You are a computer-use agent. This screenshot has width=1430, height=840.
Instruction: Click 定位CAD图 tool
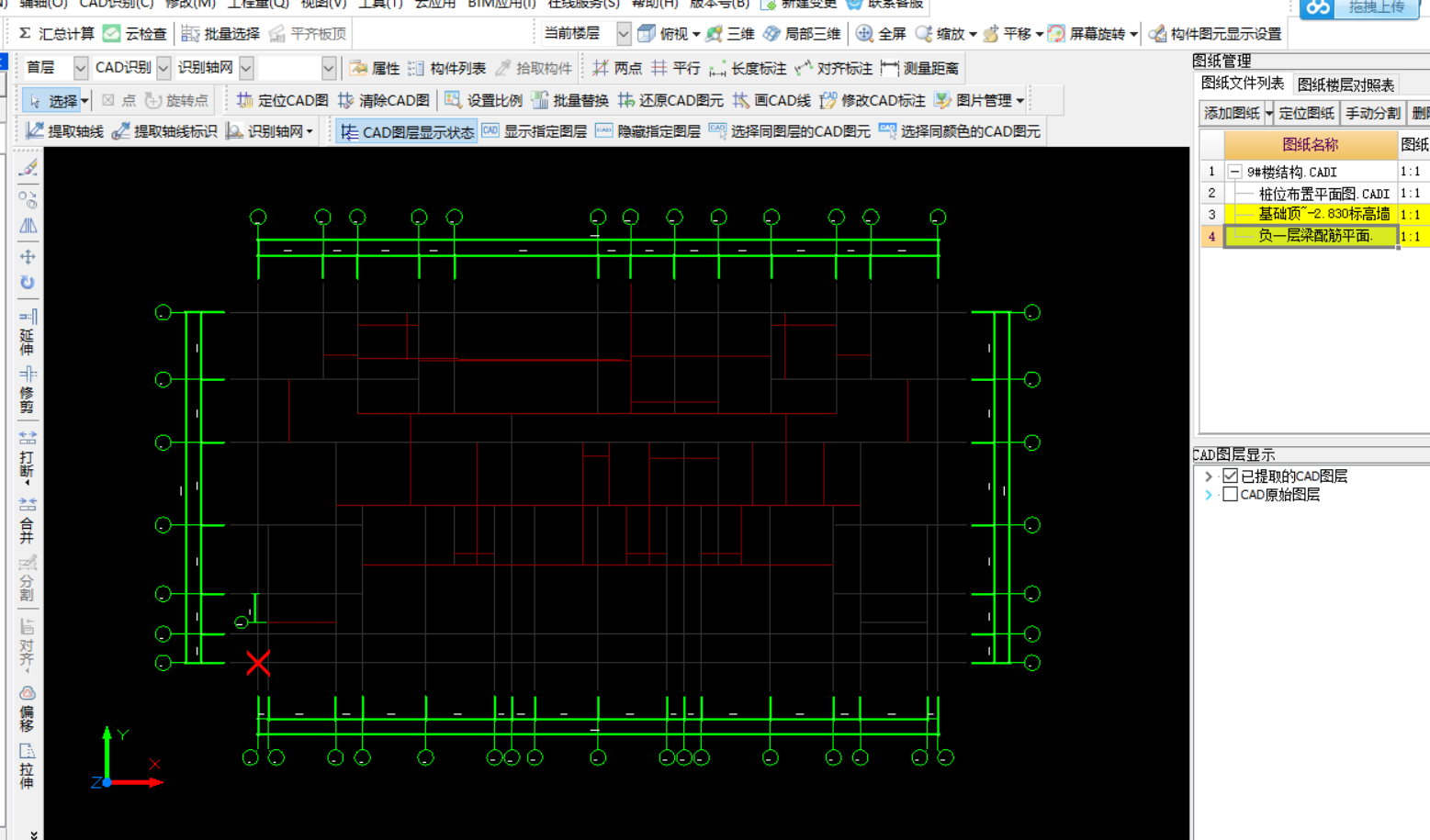tap(282, 100)
